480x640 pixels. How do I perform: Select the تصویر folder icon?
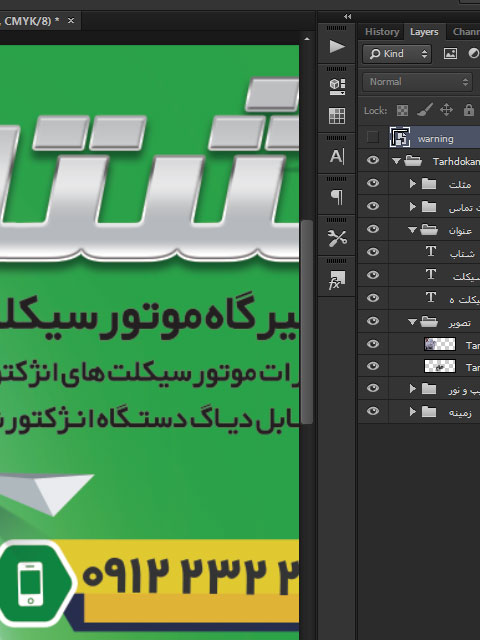[429, 322]
